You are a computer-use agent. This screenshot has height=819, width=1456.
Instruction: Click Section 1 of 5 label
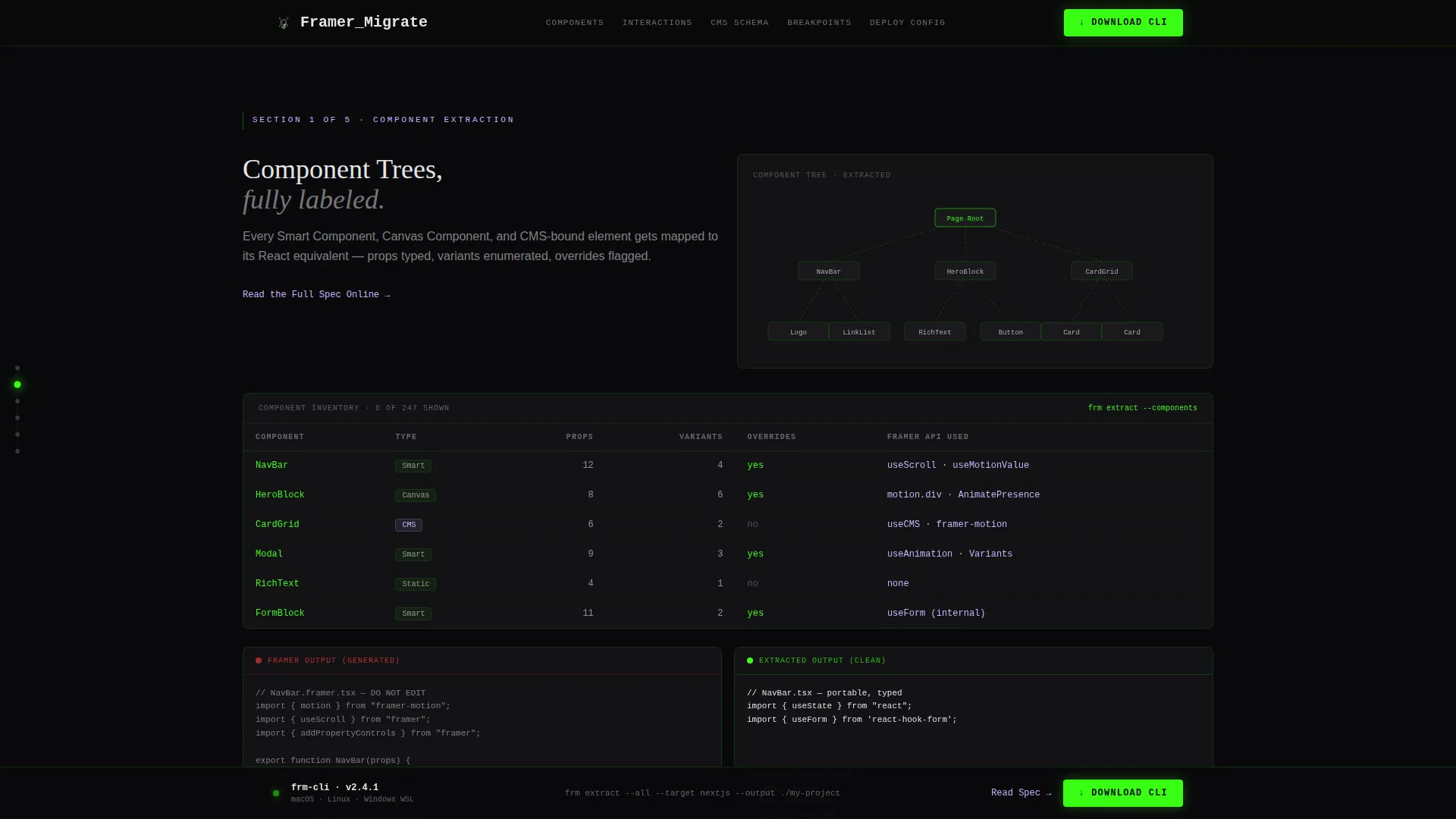click(x=383, y=120)
